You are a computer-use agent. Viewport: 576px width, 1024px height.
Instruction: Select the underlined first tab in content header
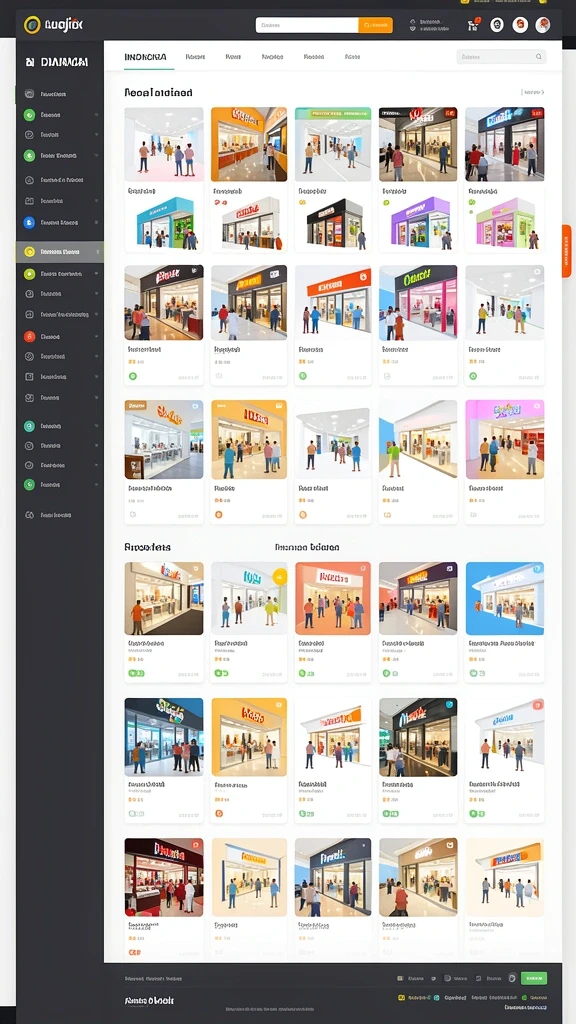pyautogui.click(x=145, y=57)
